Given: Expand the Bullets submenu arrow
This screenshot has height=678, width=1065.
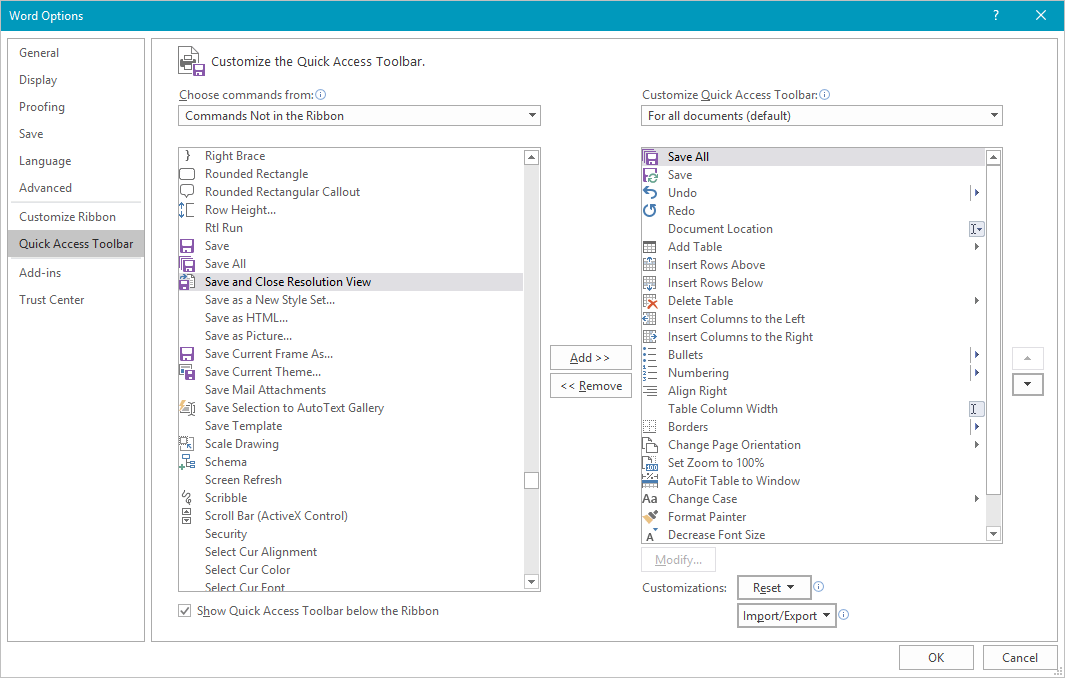Looking at the screenshot, I should tap(977, 355).
